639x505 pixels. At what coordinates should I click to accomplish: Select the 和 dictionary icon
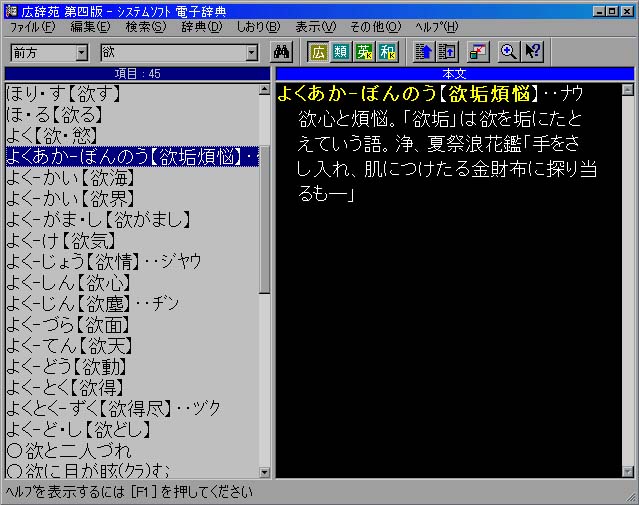coord(386,52)
